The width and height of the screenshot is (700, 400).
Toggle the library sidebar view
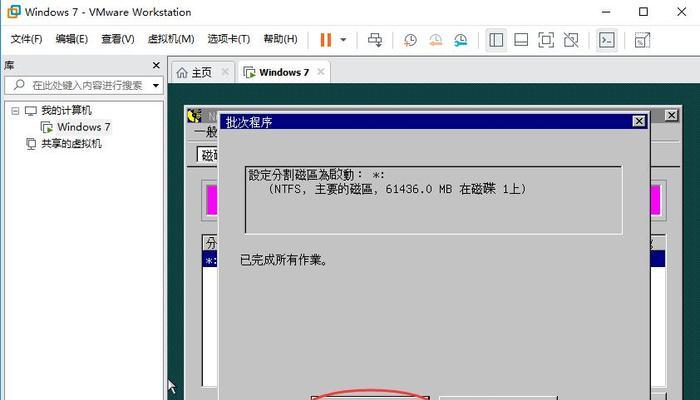pyautogui.click(x=496, y=40)
